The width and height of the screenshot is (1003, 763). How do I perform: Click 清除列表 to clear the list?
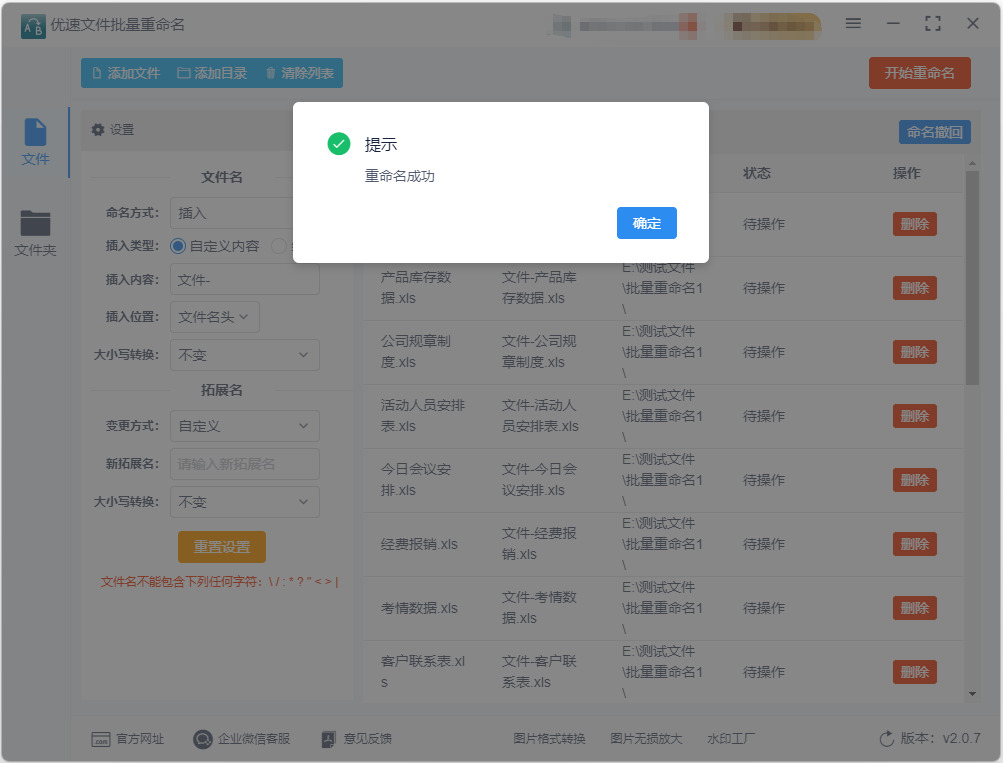[x=300, y=73]
